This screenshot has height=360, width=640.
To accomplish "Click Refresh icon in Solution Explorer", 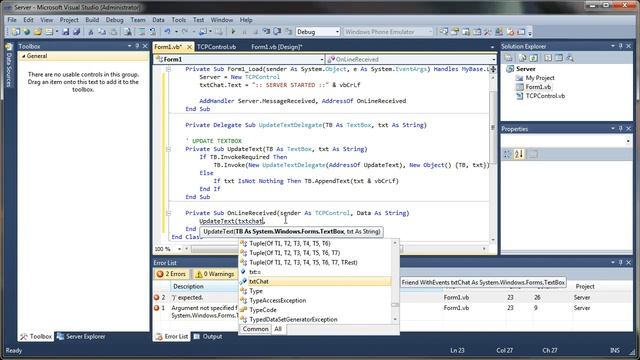I will click(533, 58).
